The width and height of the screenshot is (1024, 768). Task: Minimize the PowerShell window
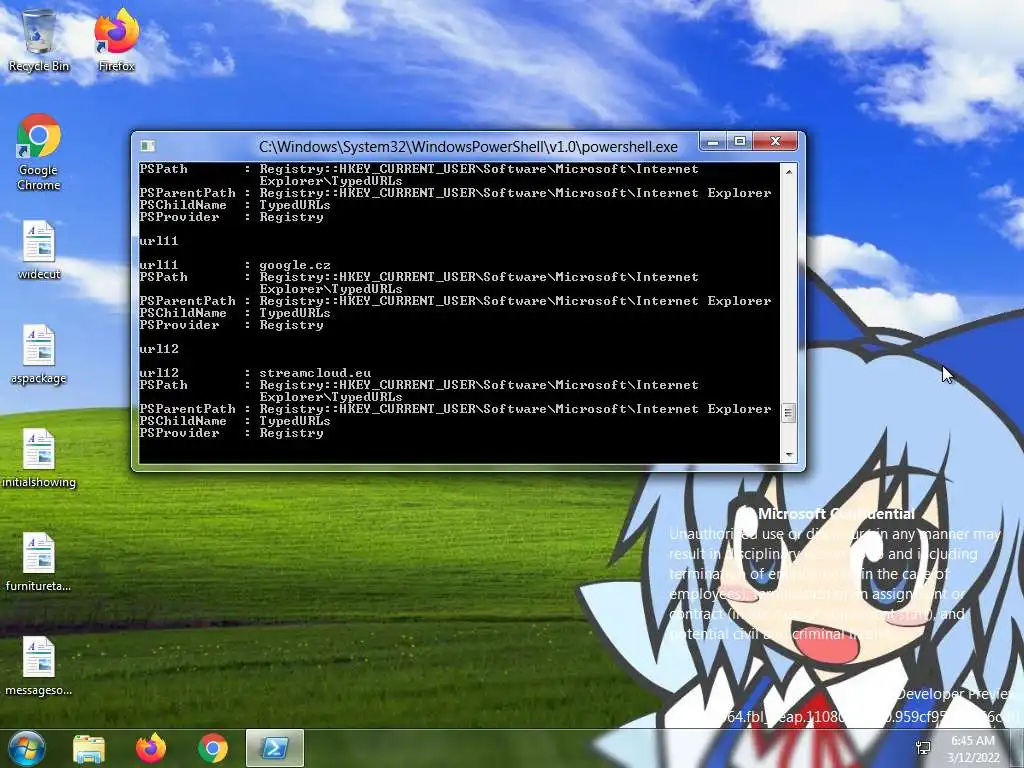(x=712, y=142)
